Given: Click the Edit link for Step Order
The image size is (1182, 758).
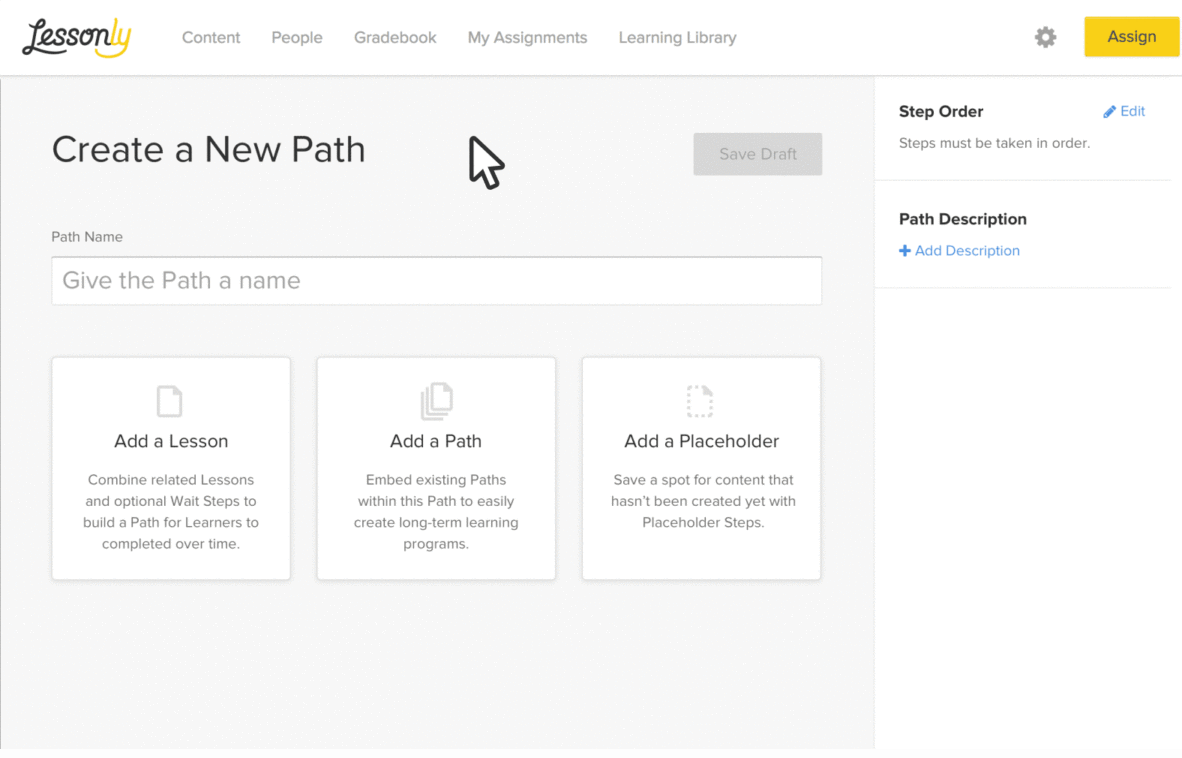Looking at the screenshot, I should [x=1132, y=111].
